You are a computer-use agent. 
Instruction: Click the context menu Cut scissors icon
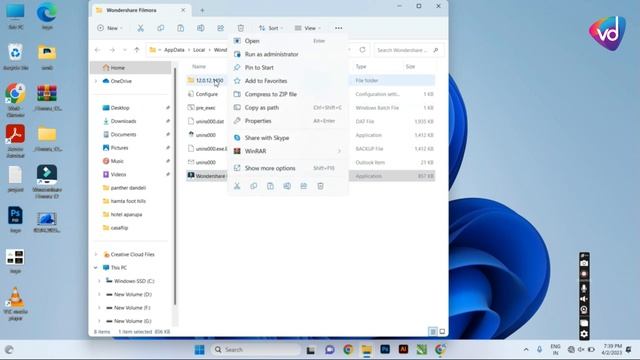point(237,186)
